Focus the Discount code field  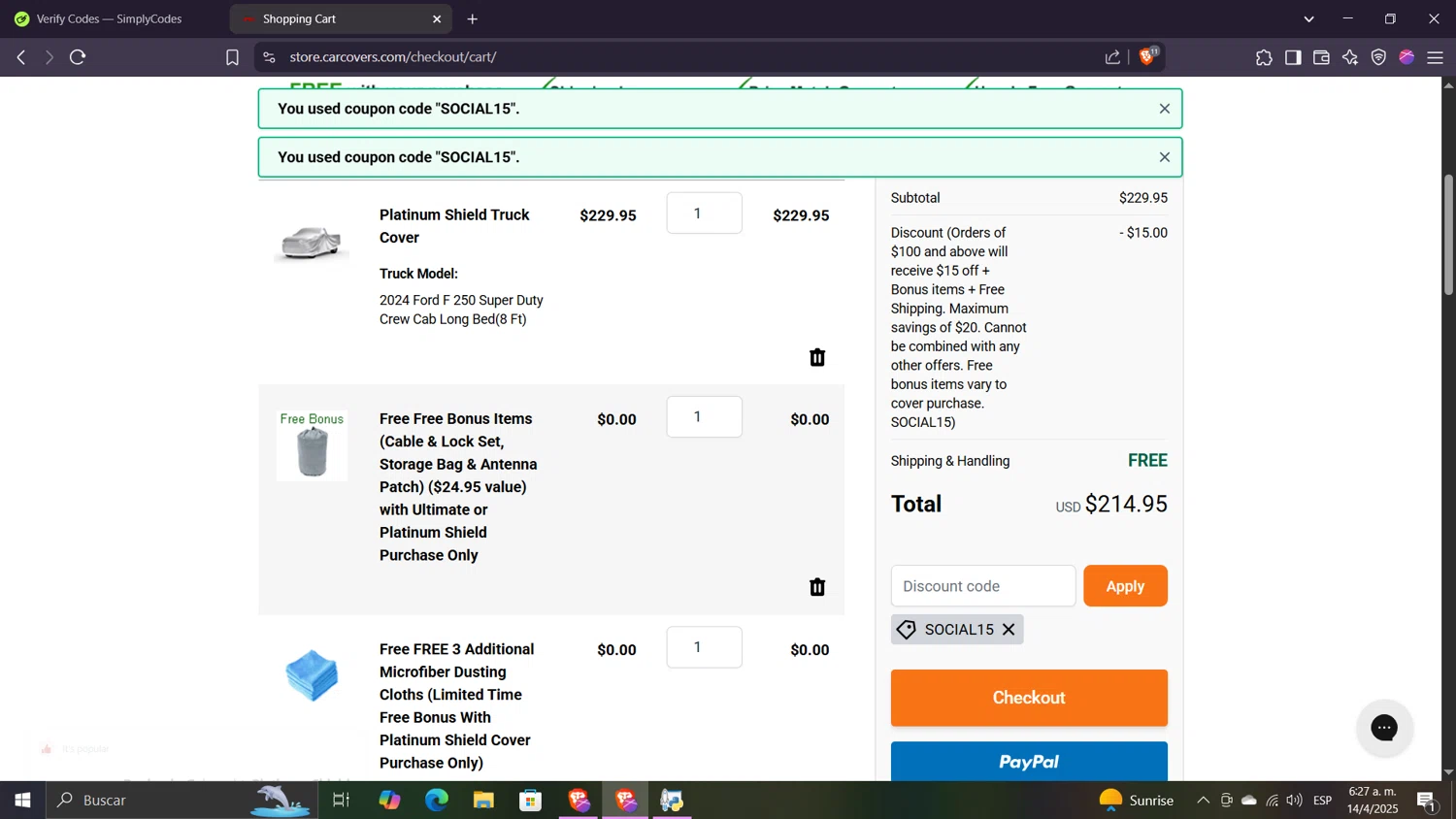coord(983,586)
